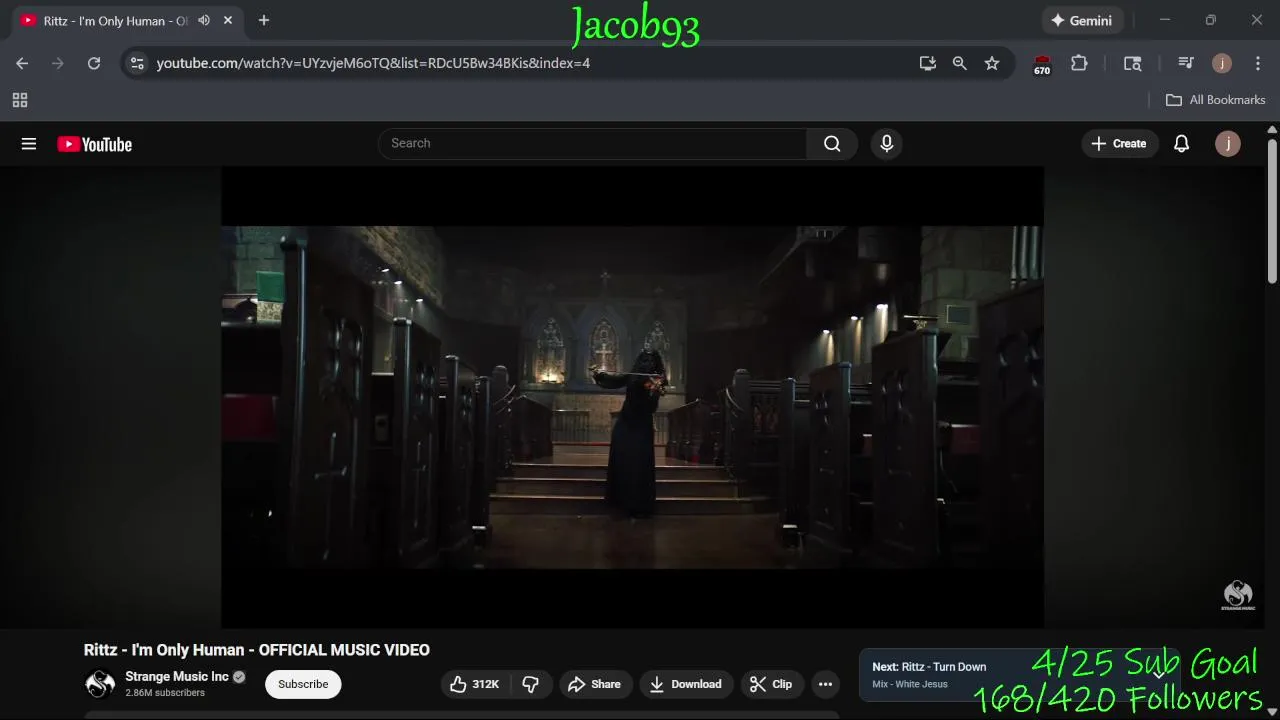Open media controls in Chrome toolbar
1280x720 pixels.
click(1186, 63)
